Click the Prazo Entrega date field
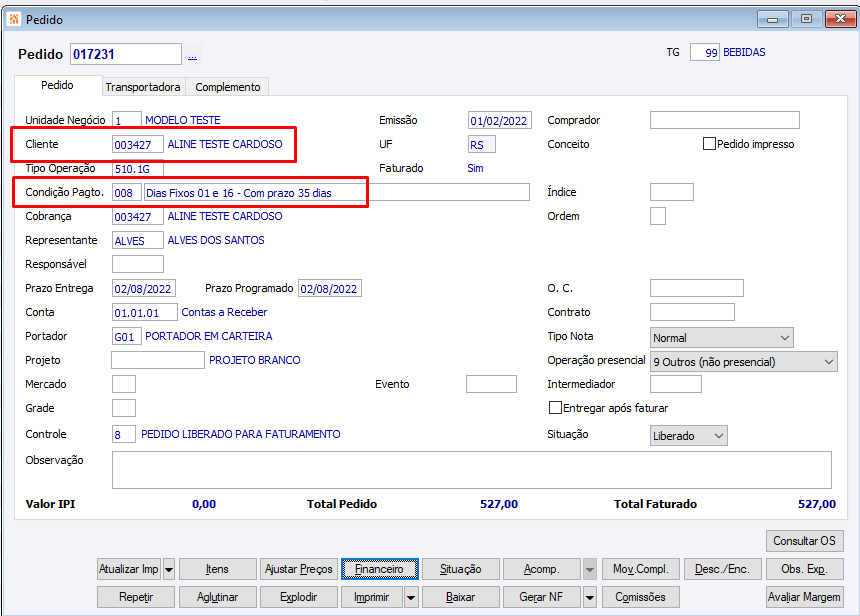860x616 pixels. point(144,289)
